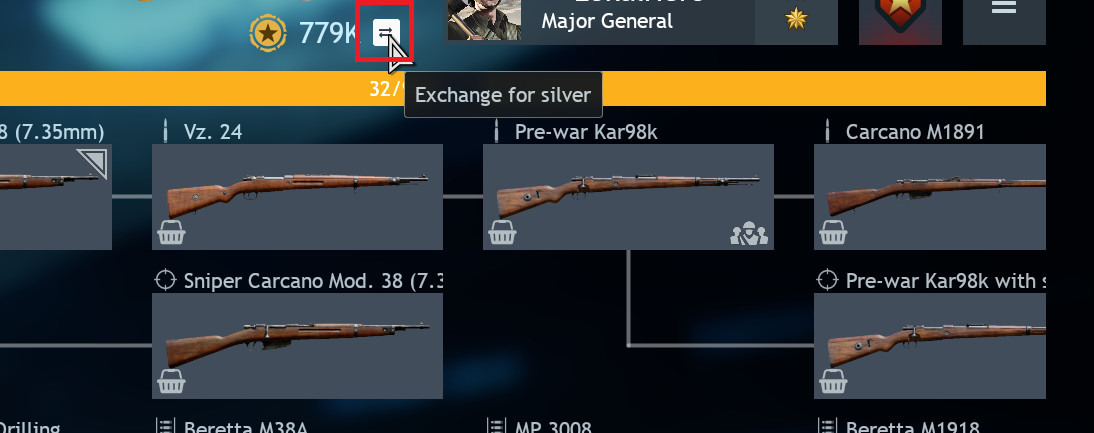Click the Carcano M1891 shopping basket icon
The height and width of the screenshot is (433, 1094).
pyautogui.click(x=833, y=233)
